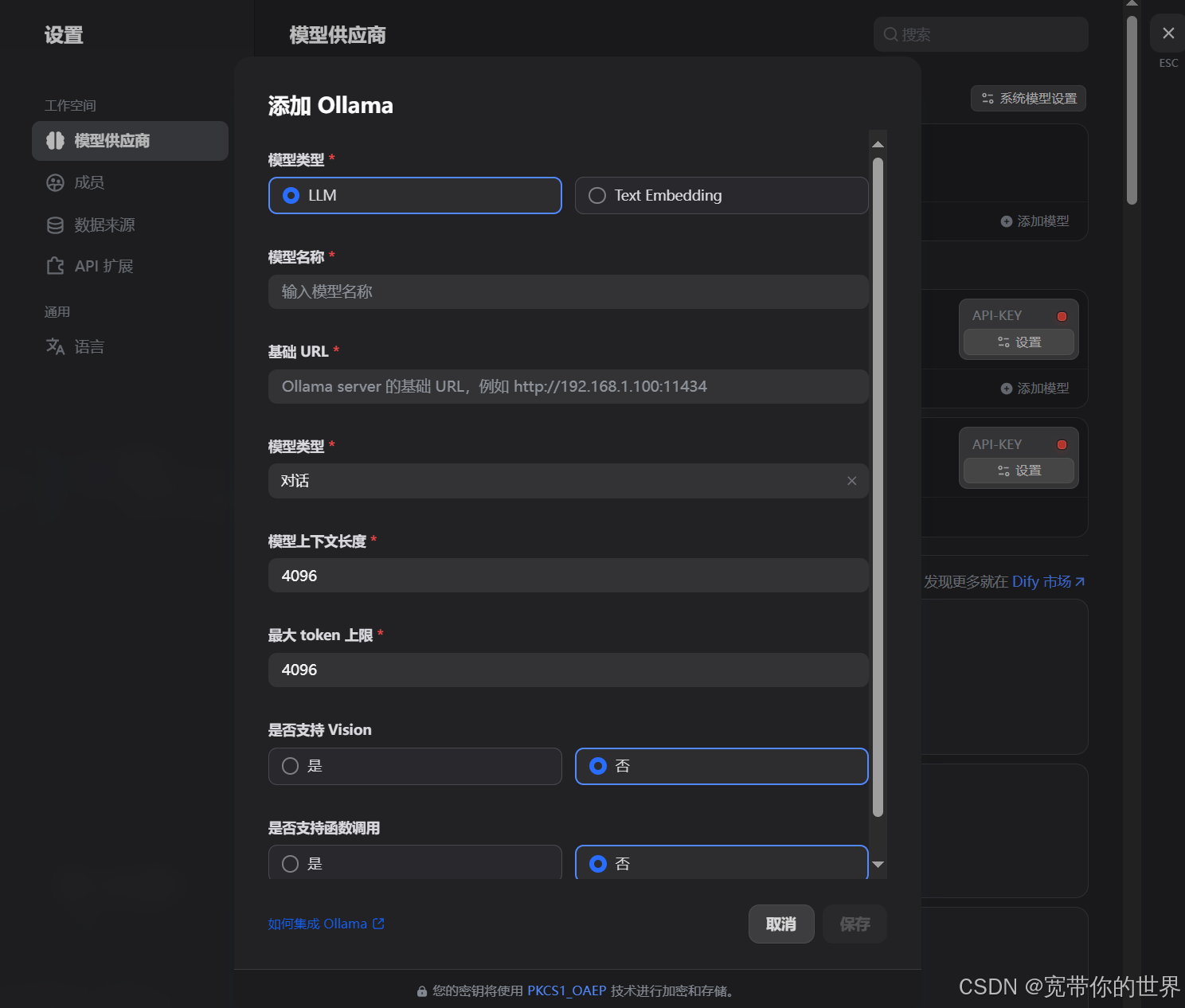Click the 模型上下文长度 field showing 4096
The height and width of the screenshot is (1008, 1185).
[568, 576]
